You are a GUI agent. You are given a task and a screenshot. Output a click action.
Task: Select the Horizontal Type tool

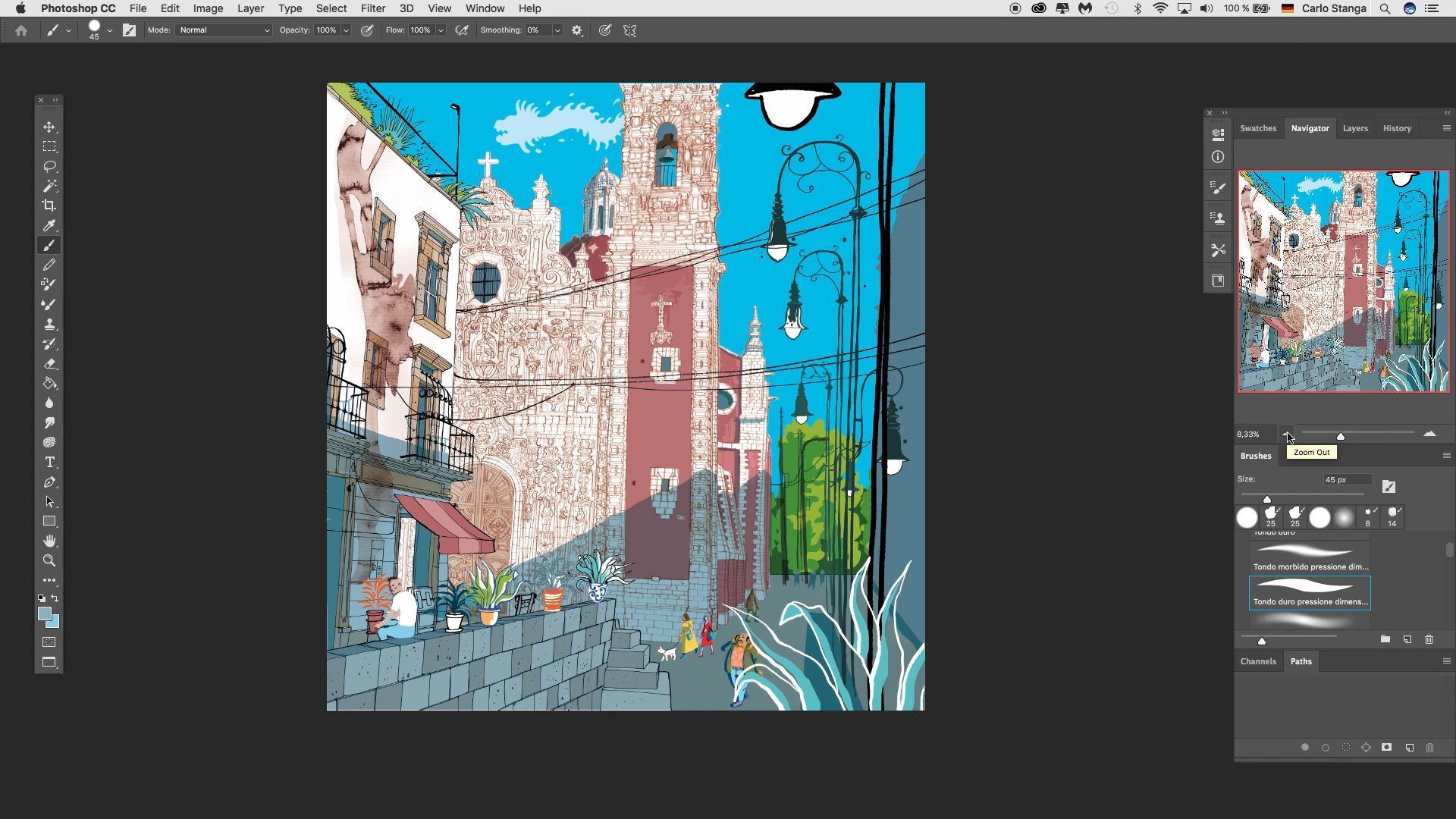coord(49,462)
